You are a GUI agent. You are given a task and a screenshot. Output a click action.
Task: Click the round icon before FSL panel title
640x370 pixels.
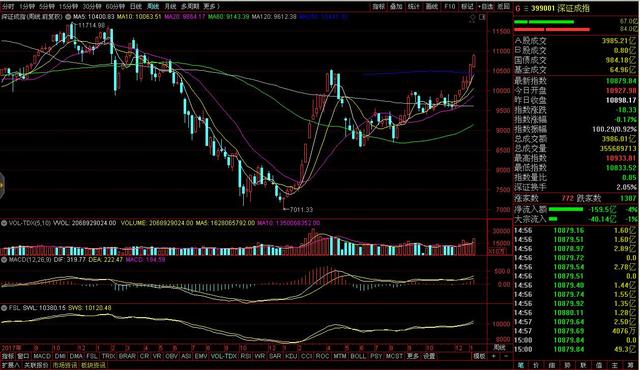[x=4, y=308]
